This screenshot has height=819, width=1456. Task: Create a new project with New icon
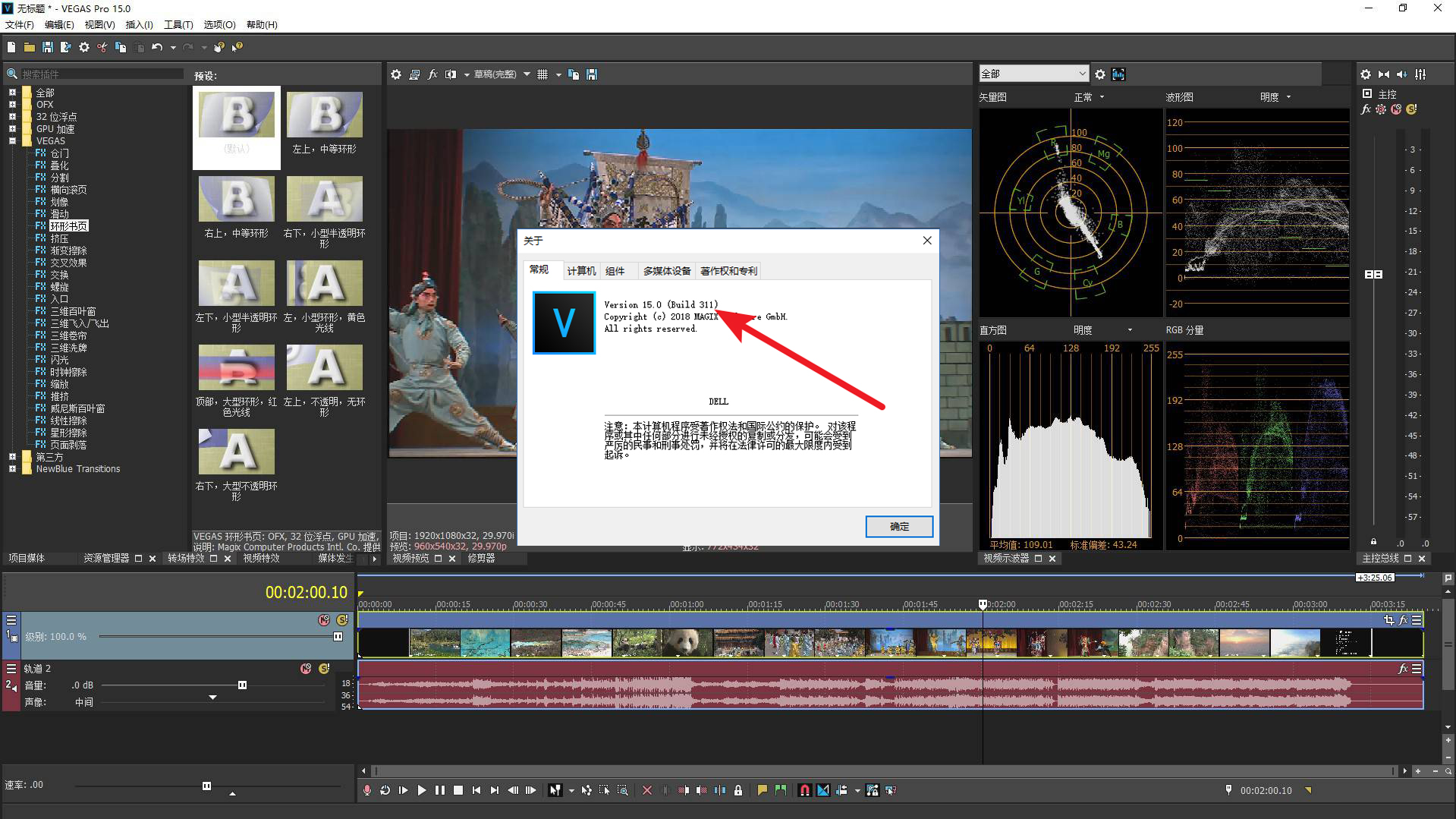[x=11, y=47]
